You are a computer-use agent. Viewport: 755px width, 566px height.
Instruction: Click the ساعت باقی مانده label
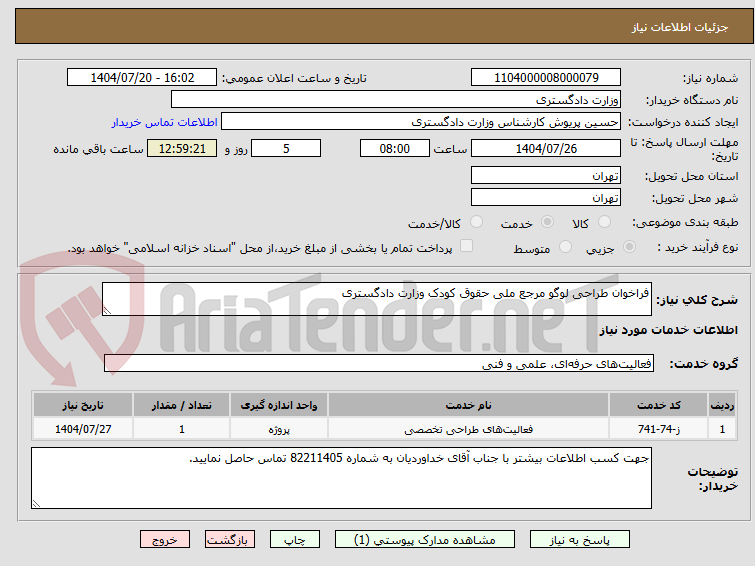(98, 149)
